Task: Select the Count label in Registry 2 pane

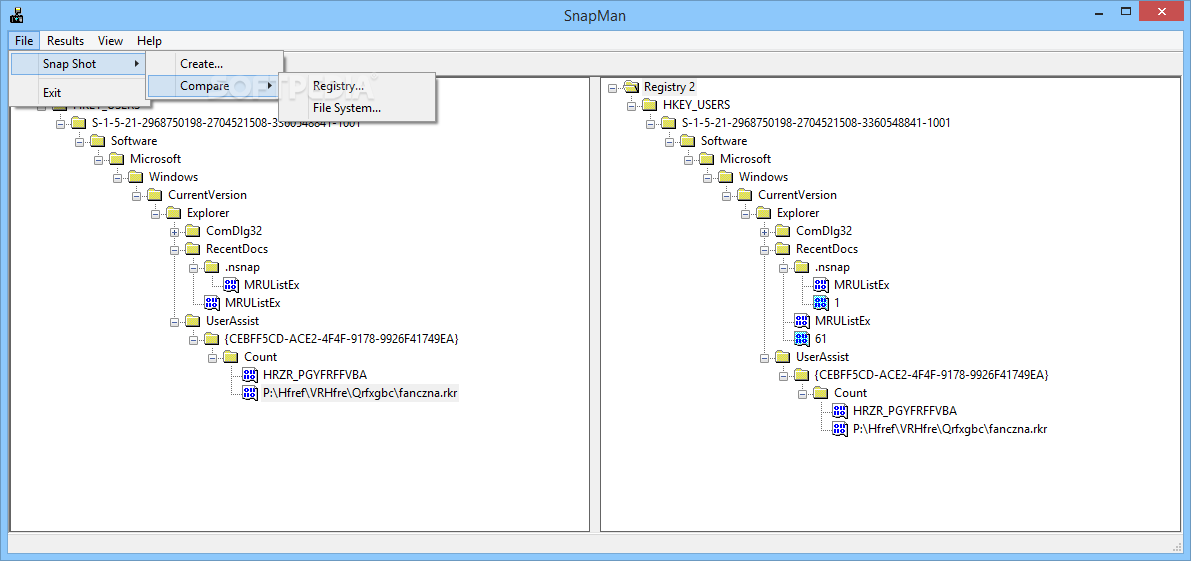Action: [x=850, y=392]
